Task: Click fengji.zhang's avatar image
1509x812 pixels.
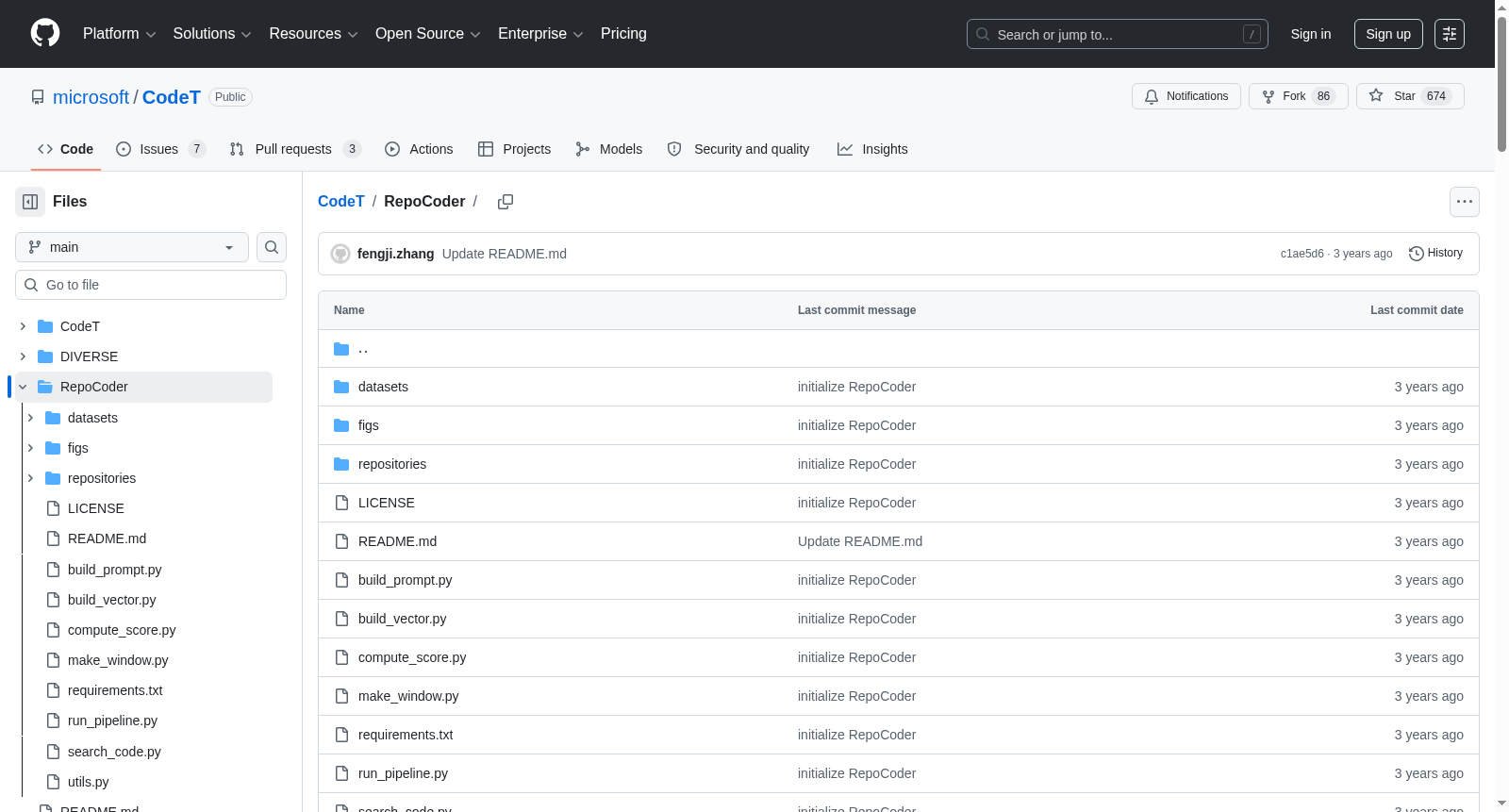Action: [340, 254]
